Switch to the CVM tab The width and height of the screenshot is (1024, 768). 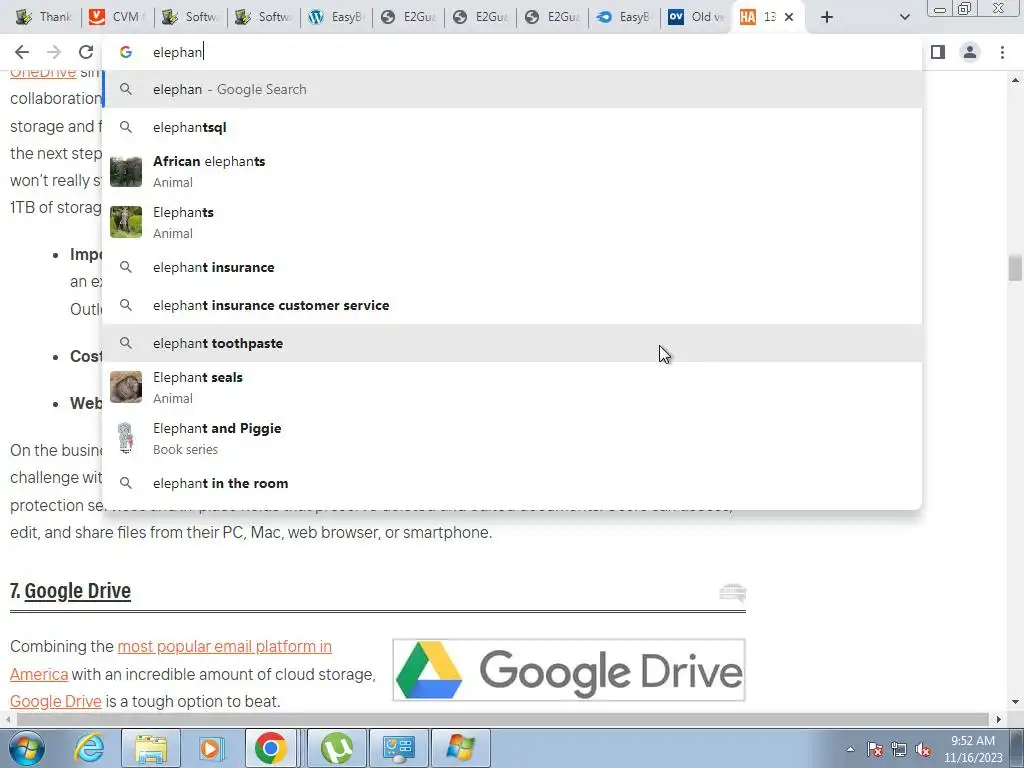pos(118,17)
